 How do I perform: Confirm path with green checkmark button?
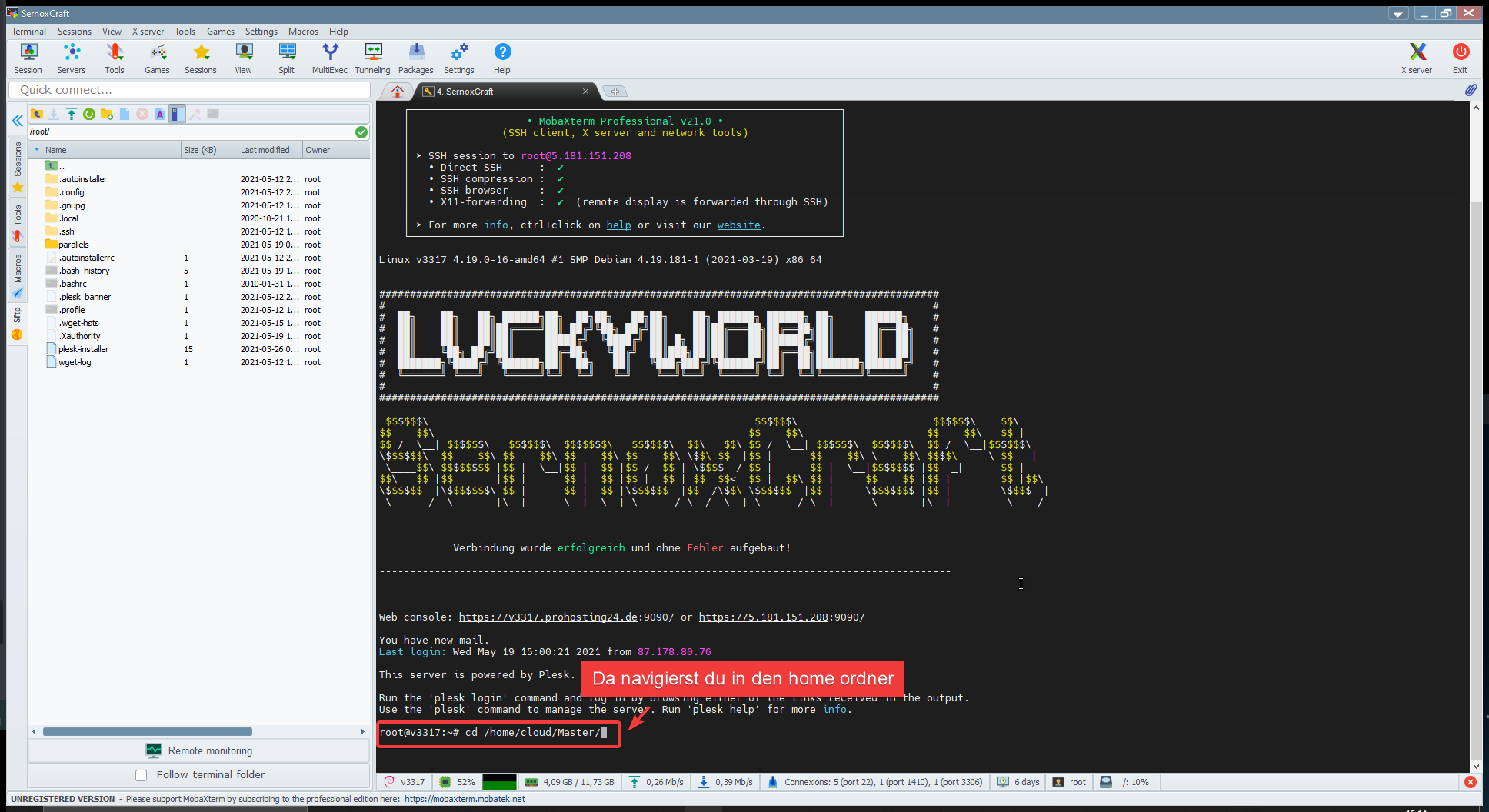coord(361,132)
